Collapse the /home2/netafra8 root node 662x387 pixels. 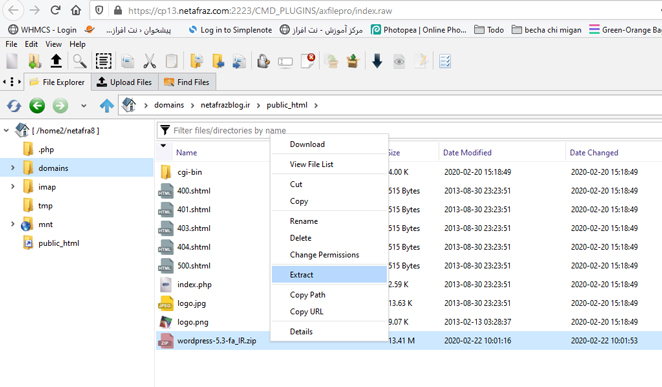[6, 130]
